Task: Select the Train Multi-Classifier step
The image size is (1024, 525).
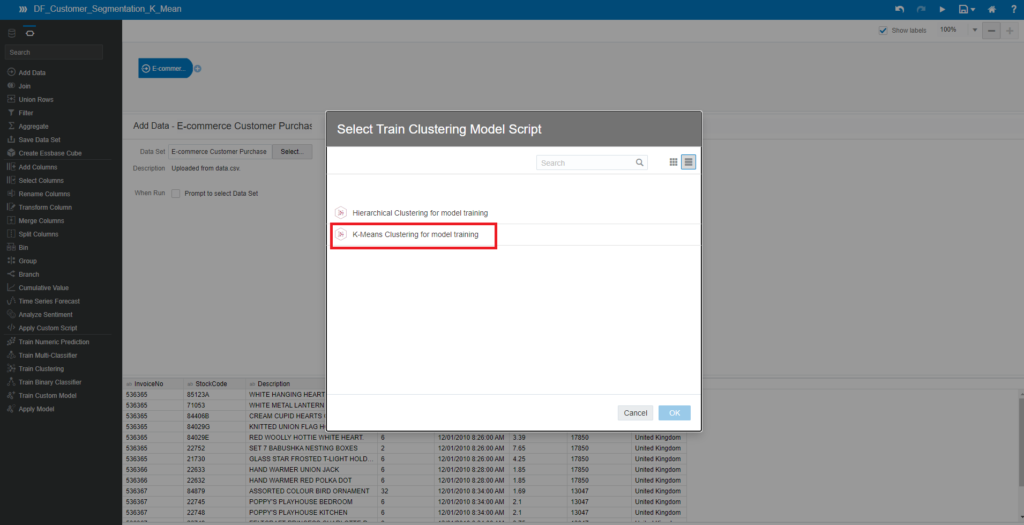Action: pos(48,355)
